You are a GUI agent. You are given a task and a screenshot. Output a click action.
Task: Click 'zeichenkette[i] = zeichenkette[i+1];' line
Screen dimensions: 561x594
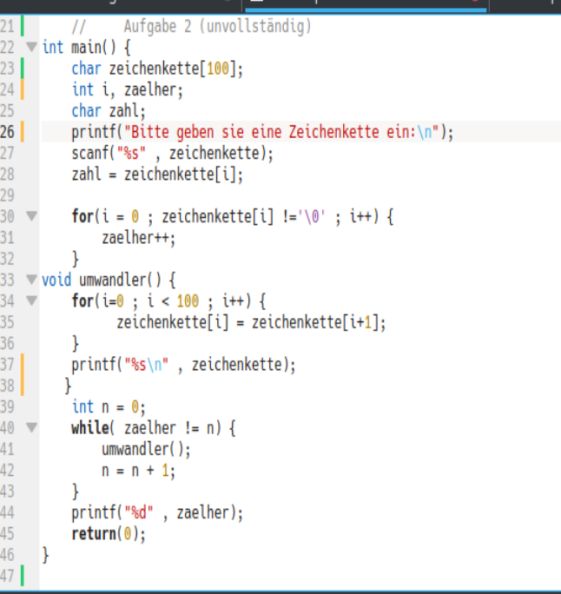[251, 323]
